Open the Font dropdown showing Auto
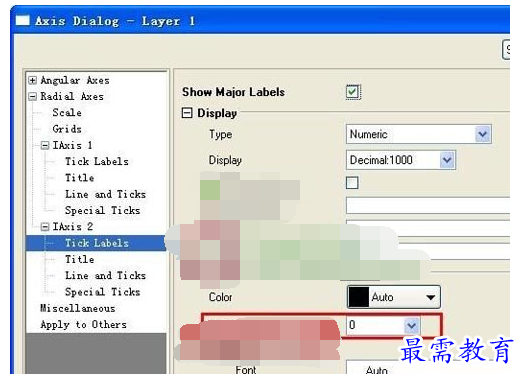The width and height of the screenshot is (522, 382). (x=428, y=368)
